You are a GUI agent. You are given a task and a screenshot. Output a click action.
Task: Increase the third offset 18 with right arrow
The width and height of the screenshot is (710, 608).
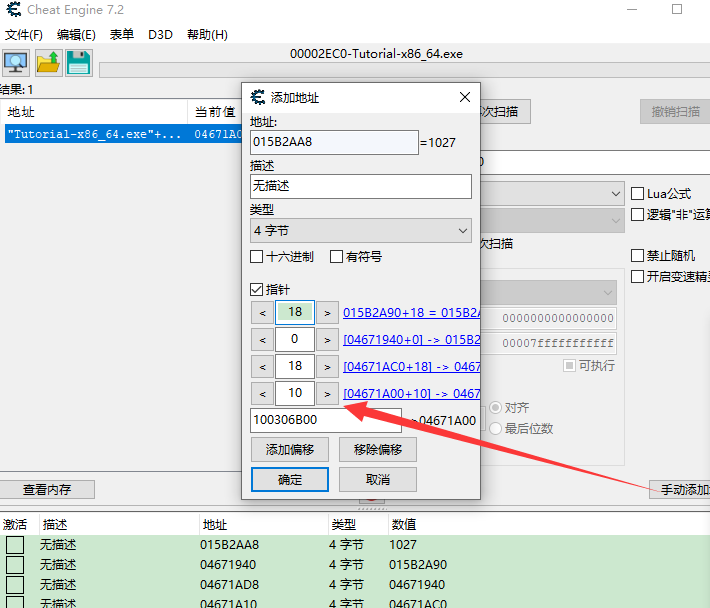327,367
